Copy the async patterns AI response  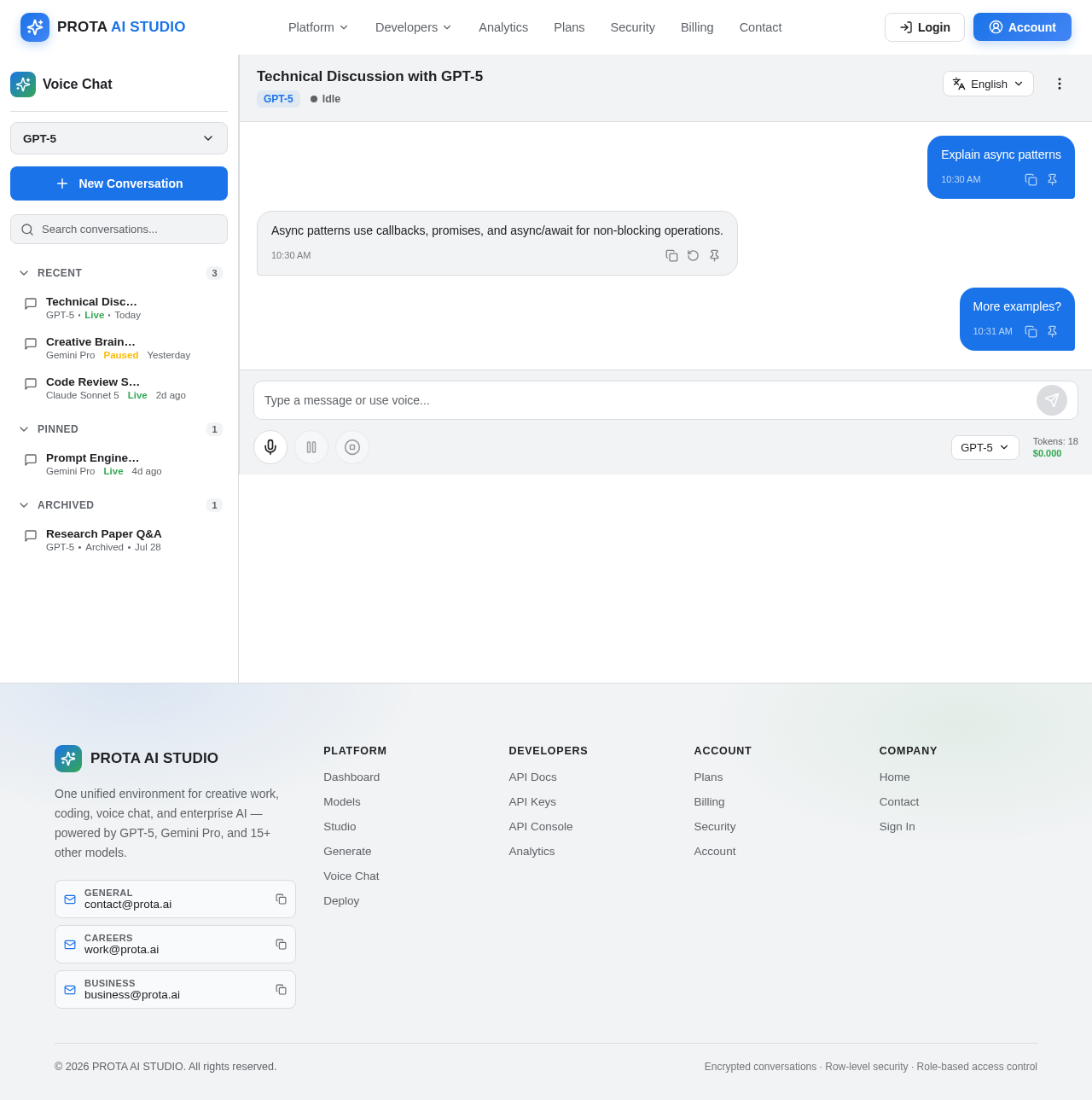671,256
